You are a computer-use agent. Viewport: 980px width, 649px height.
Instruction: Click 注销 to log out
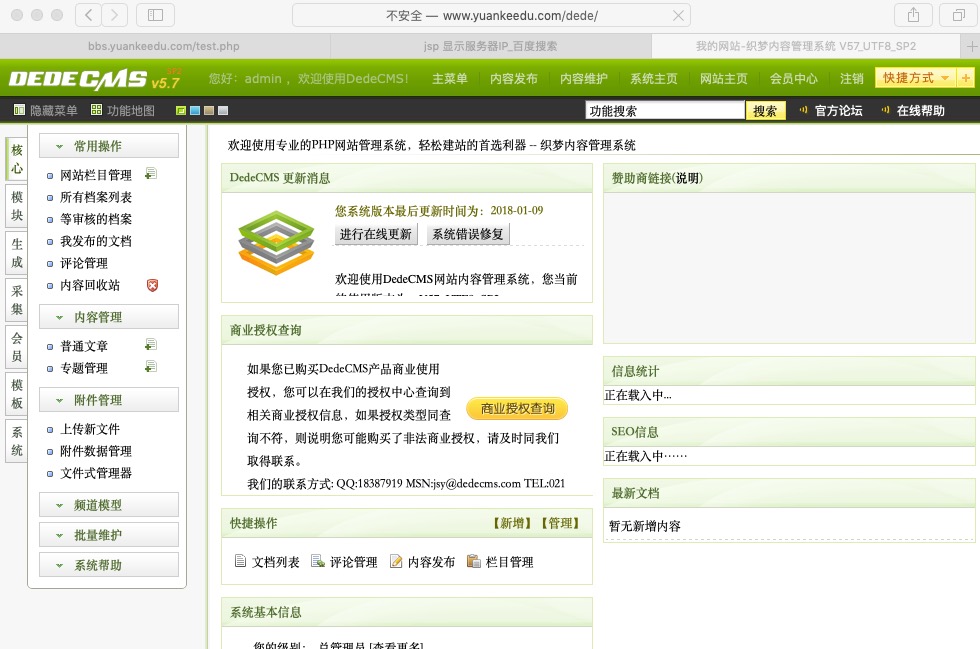point(851,78)
